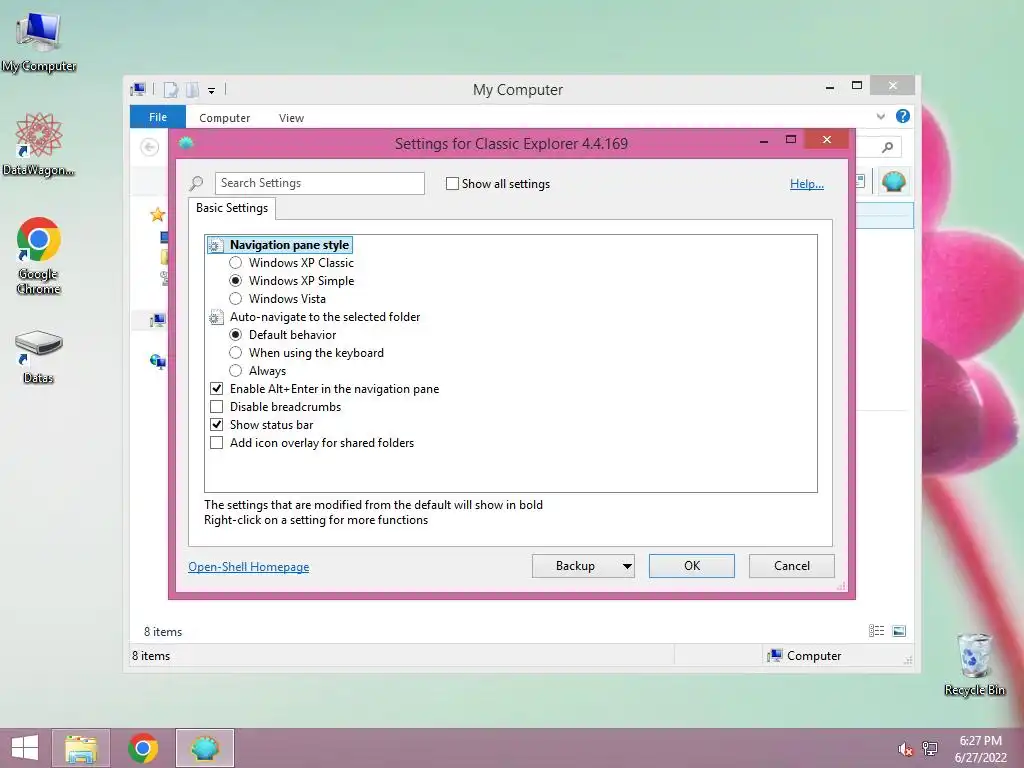Enable Show all settings checkbox

pos(452,184)
